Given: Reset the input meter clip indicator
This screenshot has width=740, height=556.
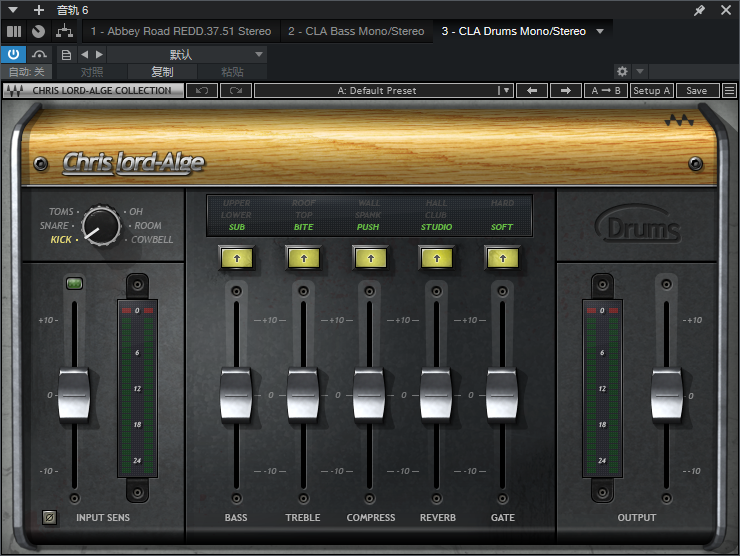Looking at the screenshot, I should 137,311.
